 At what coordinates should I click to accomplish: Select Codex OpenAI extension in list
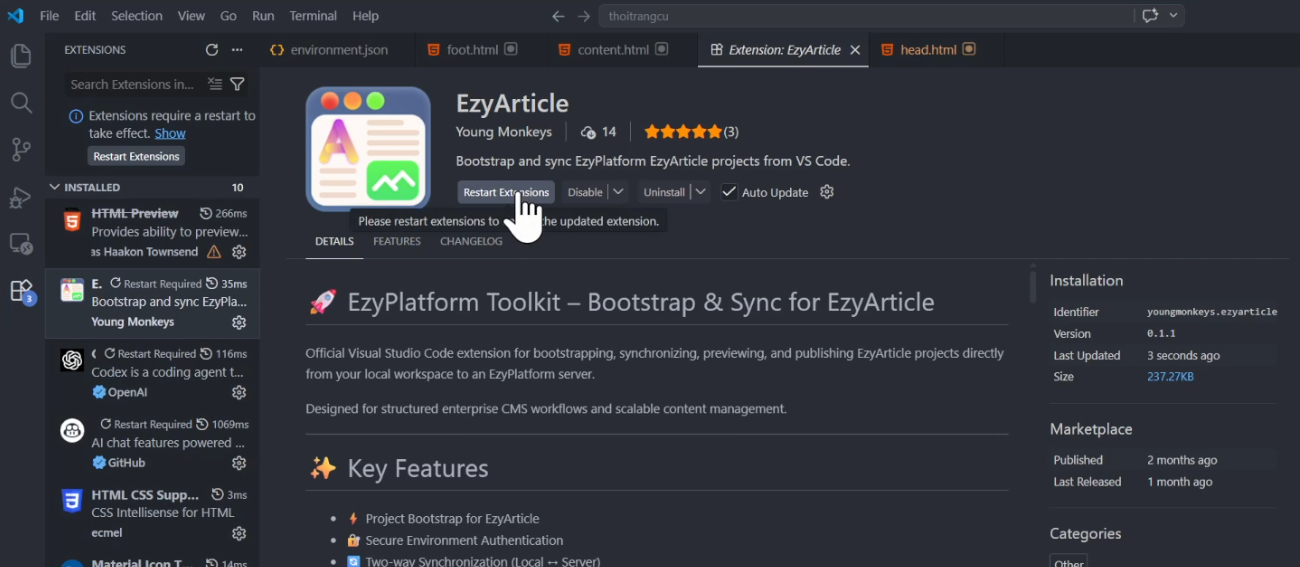tap(152, 374)
